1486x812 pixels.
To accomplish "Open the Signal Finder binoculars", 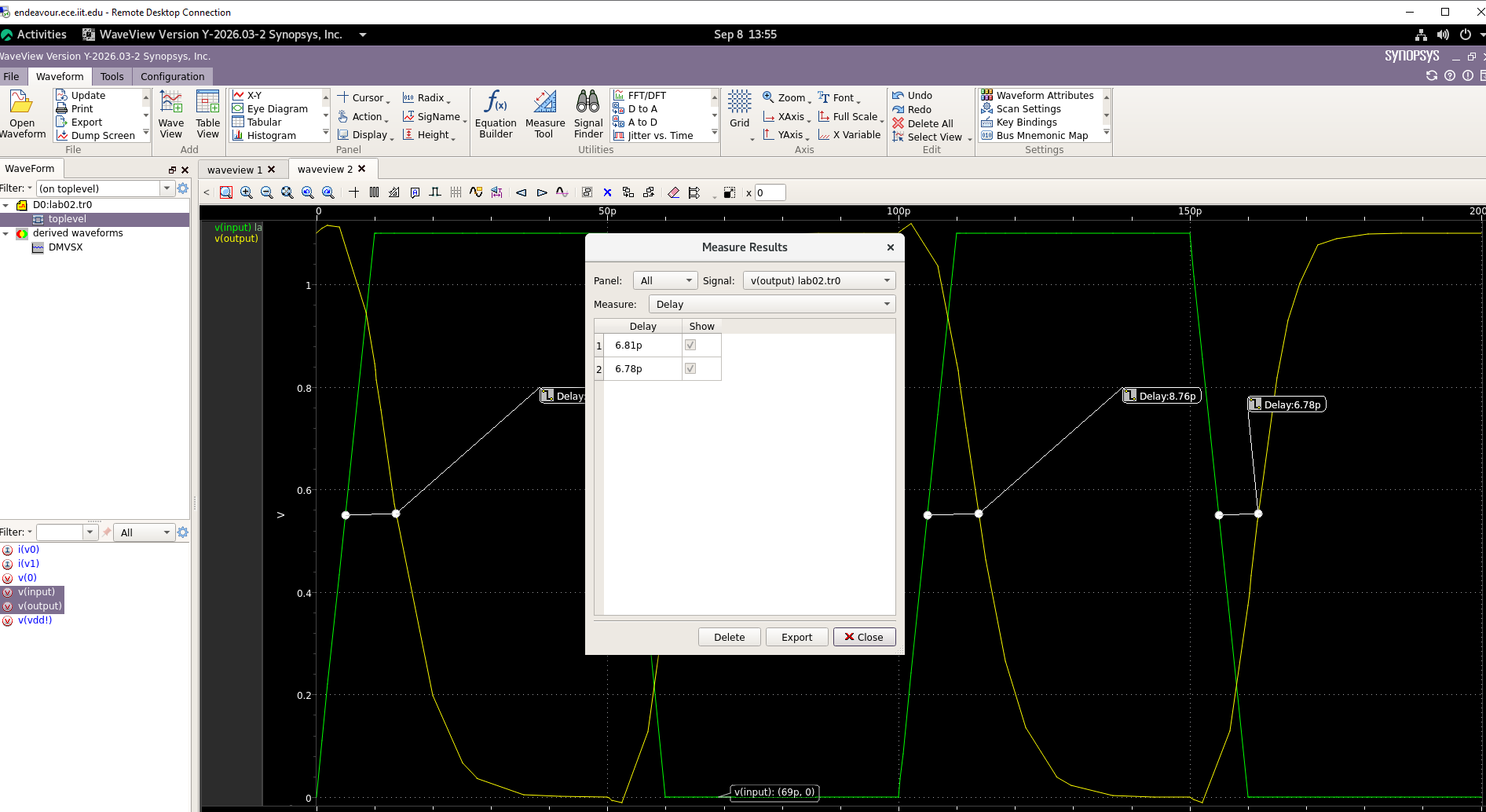I will coord(588,115).
